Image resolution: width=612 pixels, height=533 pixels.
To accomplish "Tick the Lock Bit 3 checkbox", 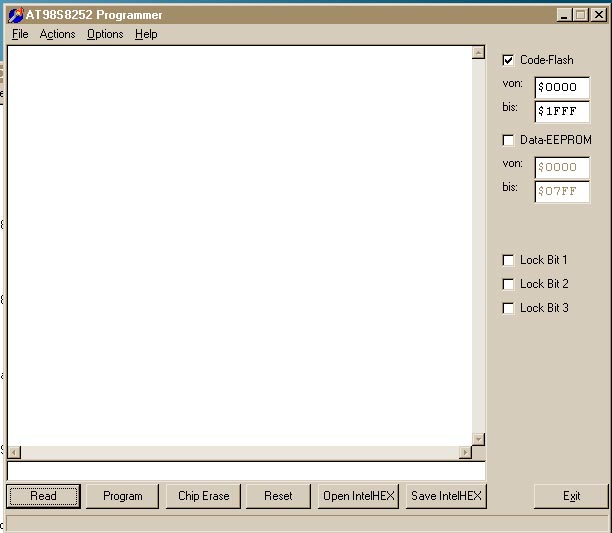I will (x=508, y=308).
